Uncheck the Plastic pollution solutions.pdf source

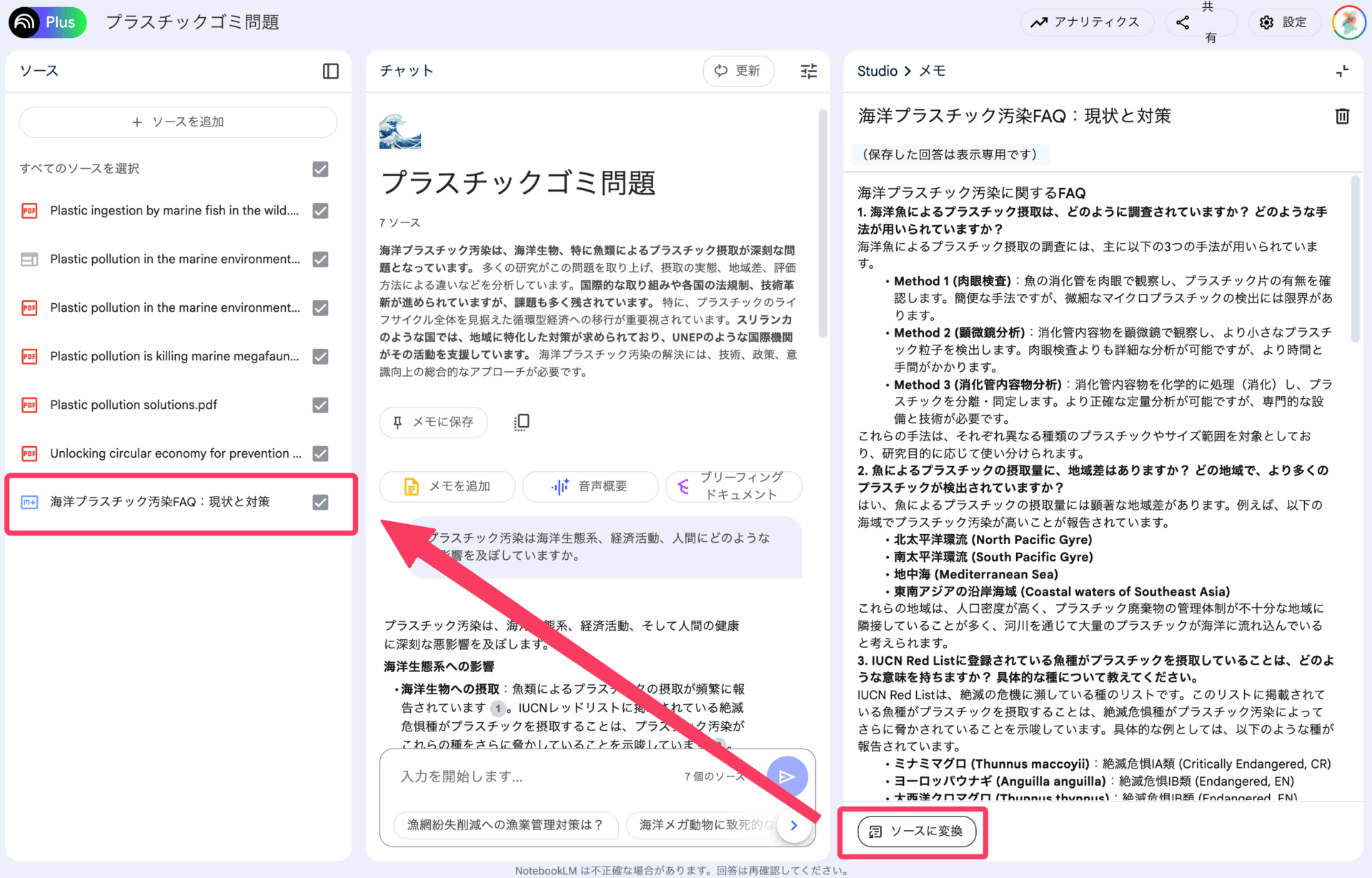coord(320,405)
